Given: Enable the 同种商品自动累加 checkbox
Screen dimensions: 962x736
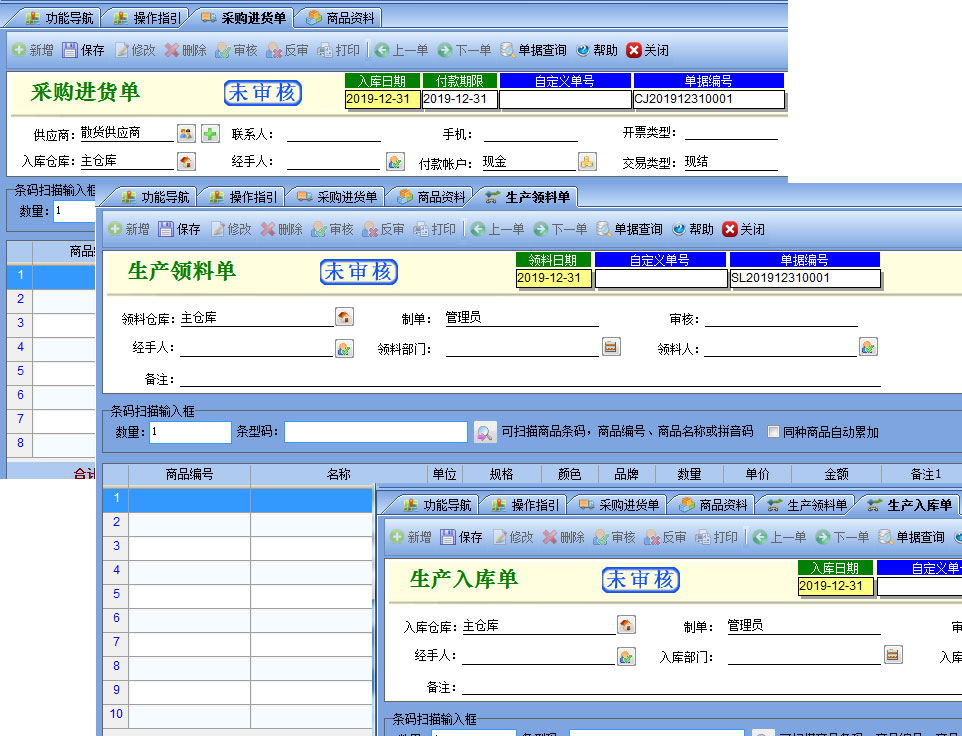Looking at the screenshot, I should click(773, 432).
